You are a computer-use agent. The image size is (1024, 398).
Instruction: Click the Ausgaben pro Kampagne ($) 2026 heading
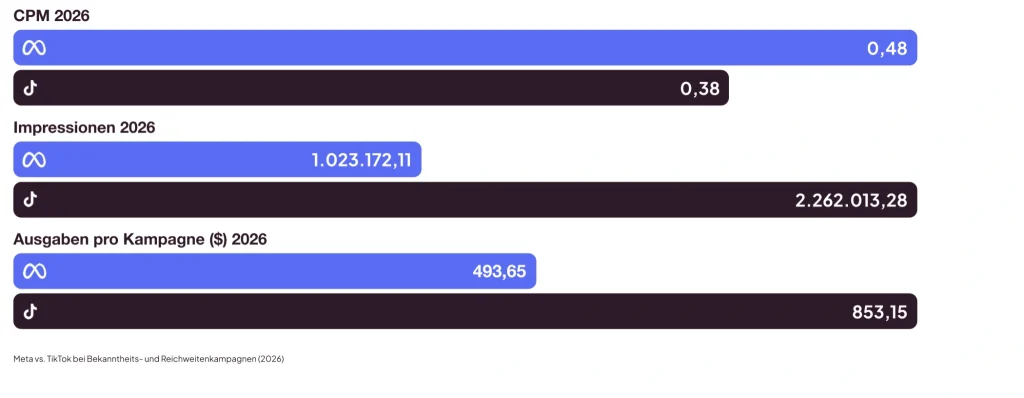140,240
